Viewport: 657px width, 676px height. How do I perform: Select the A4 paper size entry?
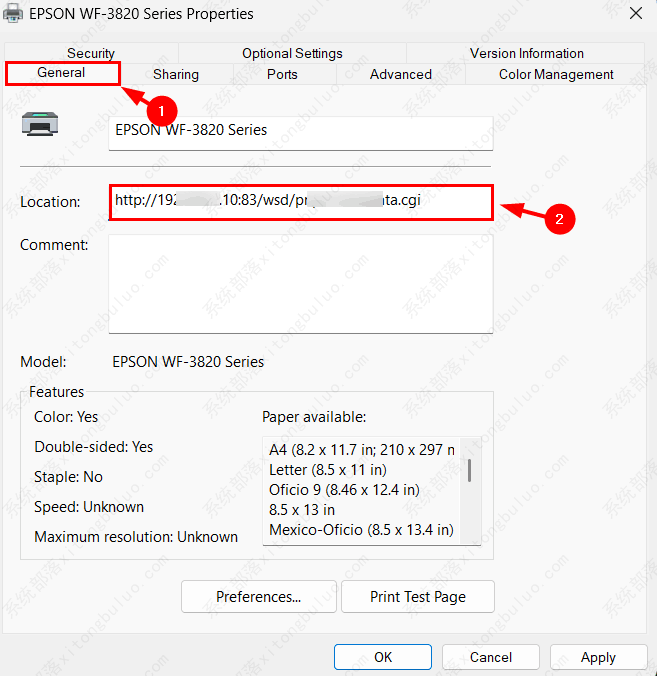pos(360,450)
